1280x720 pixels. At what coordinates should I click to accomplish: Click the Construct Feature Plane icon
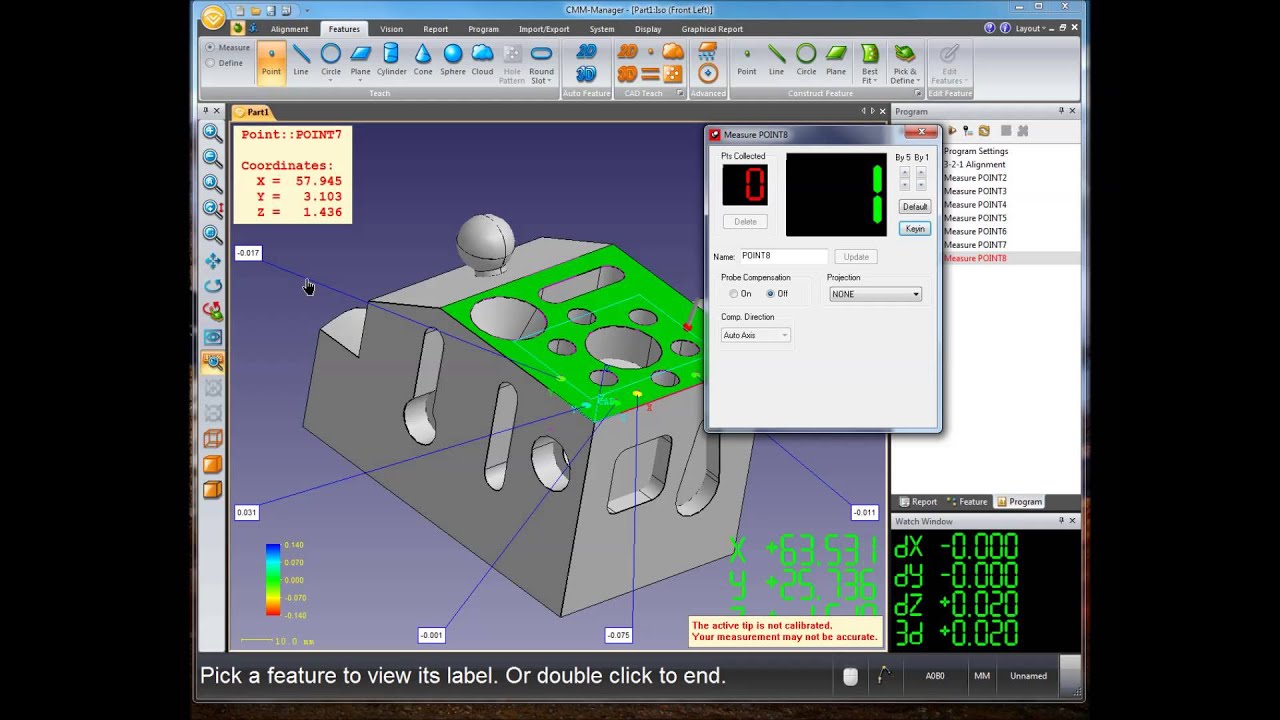836,60
